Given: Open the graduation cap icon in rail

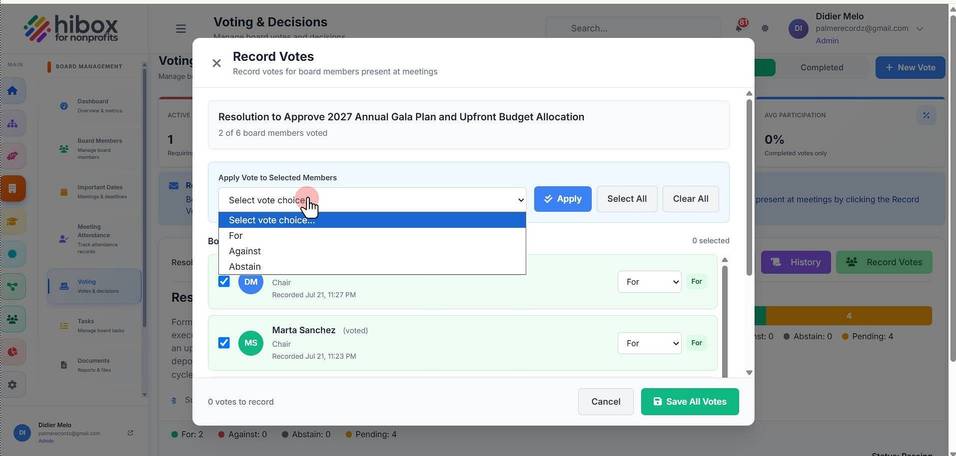Looking at the screenshot, I should tap(13, 221).
